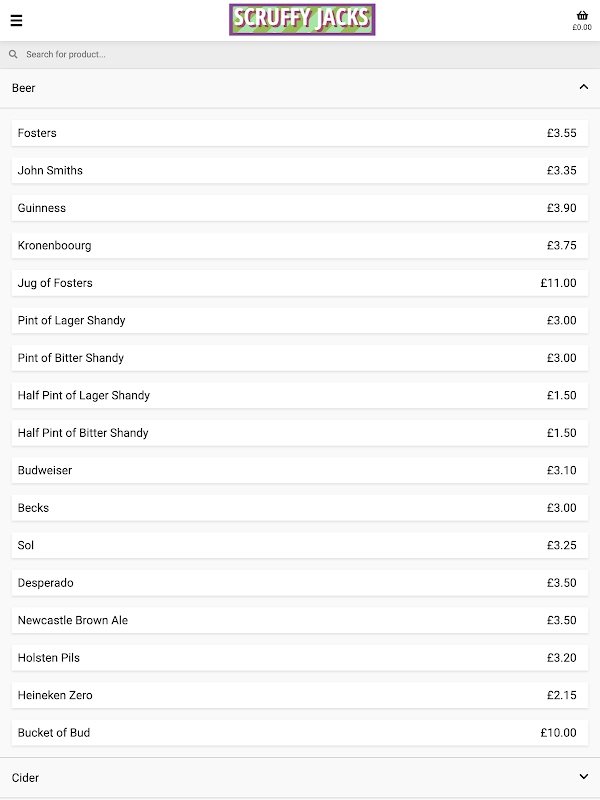The height and width of the screenshot is (800, 600).
Task: Pick the Bucket of Bud
Action: tap(299, 733)
